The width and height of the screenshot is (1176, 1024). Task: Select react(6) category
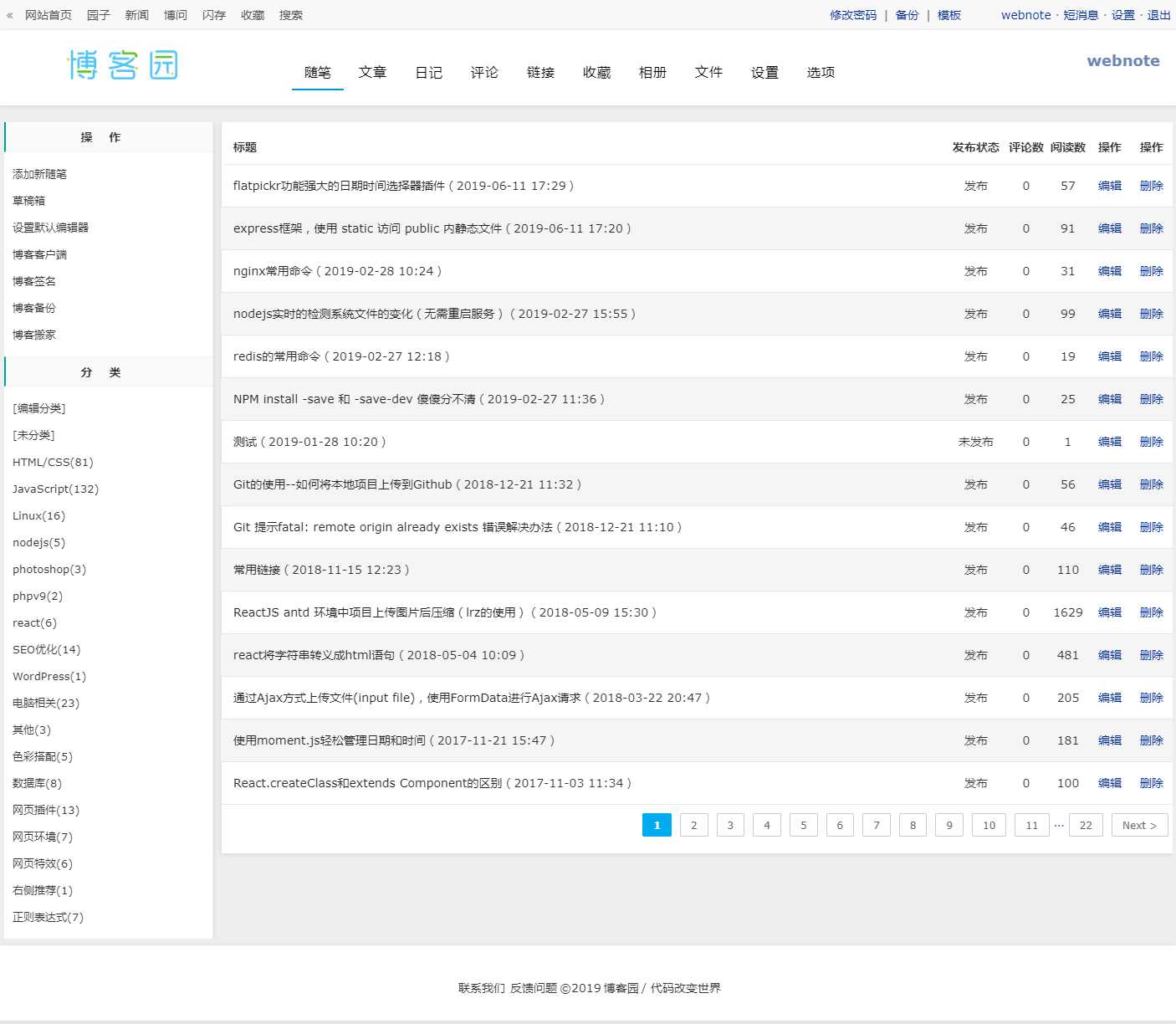(34, 622)
